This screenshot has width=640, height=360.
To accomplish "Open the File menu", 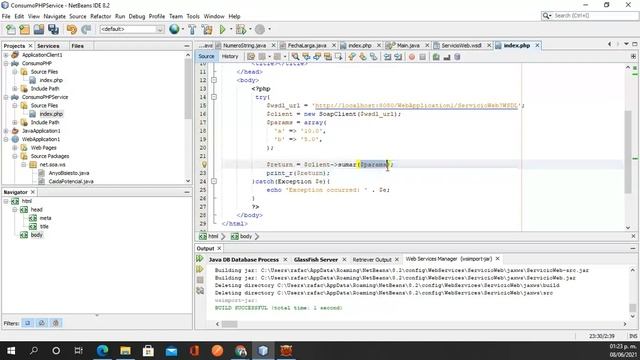I will pyautogui.click(x=6, y=16).
